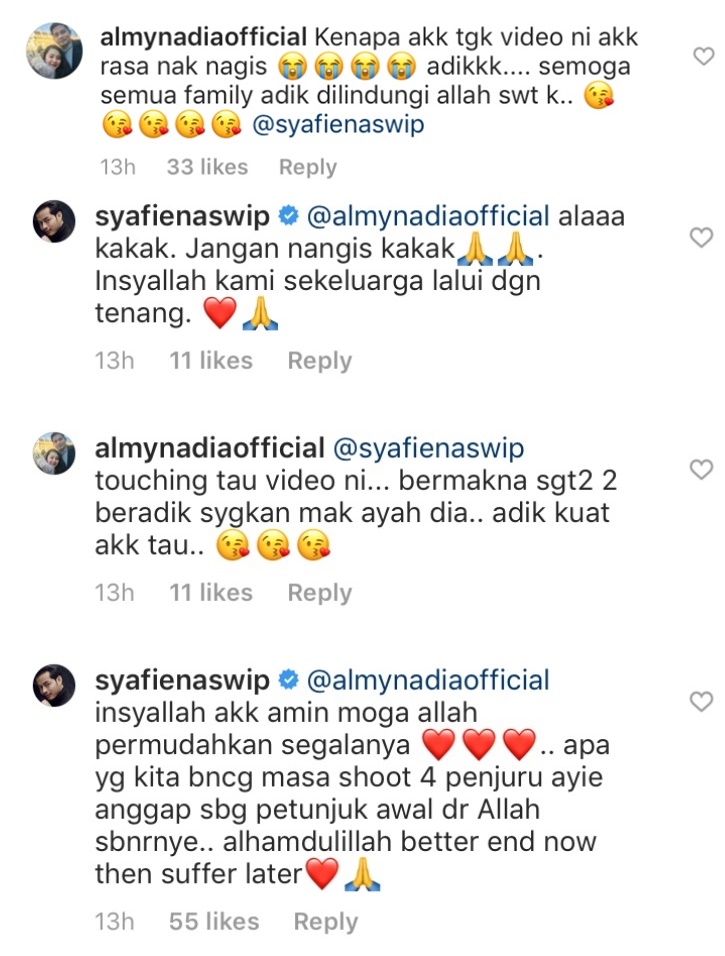Image resolution: width=725 pixels, height=956 pixels.
Task: Heart the 'better end now then suffer later' comment
Action: tap(701, 702)
